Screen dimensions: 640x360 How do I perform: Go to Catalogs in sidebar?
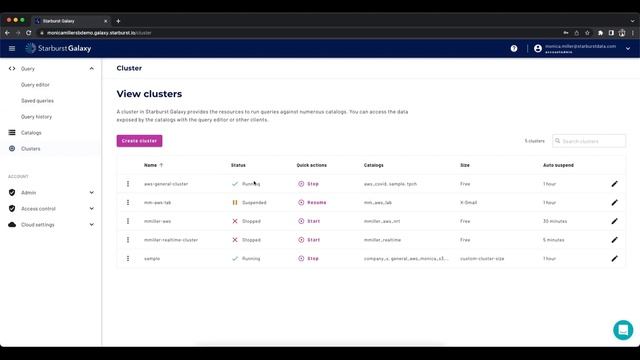click(x=31, y=133)
